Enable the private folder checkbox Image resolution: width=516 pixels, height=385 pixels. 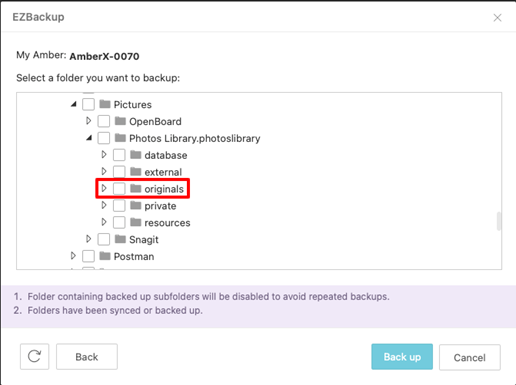[119, 206]
